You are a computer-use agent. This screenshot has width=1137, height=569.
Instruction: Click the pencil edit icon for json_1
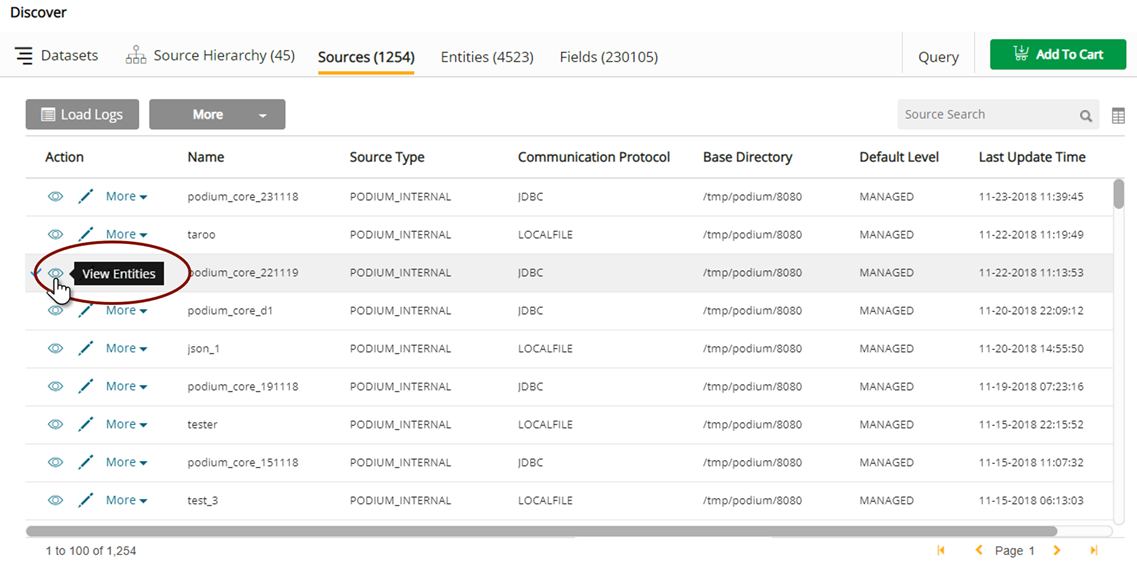(x=86, y=349)
